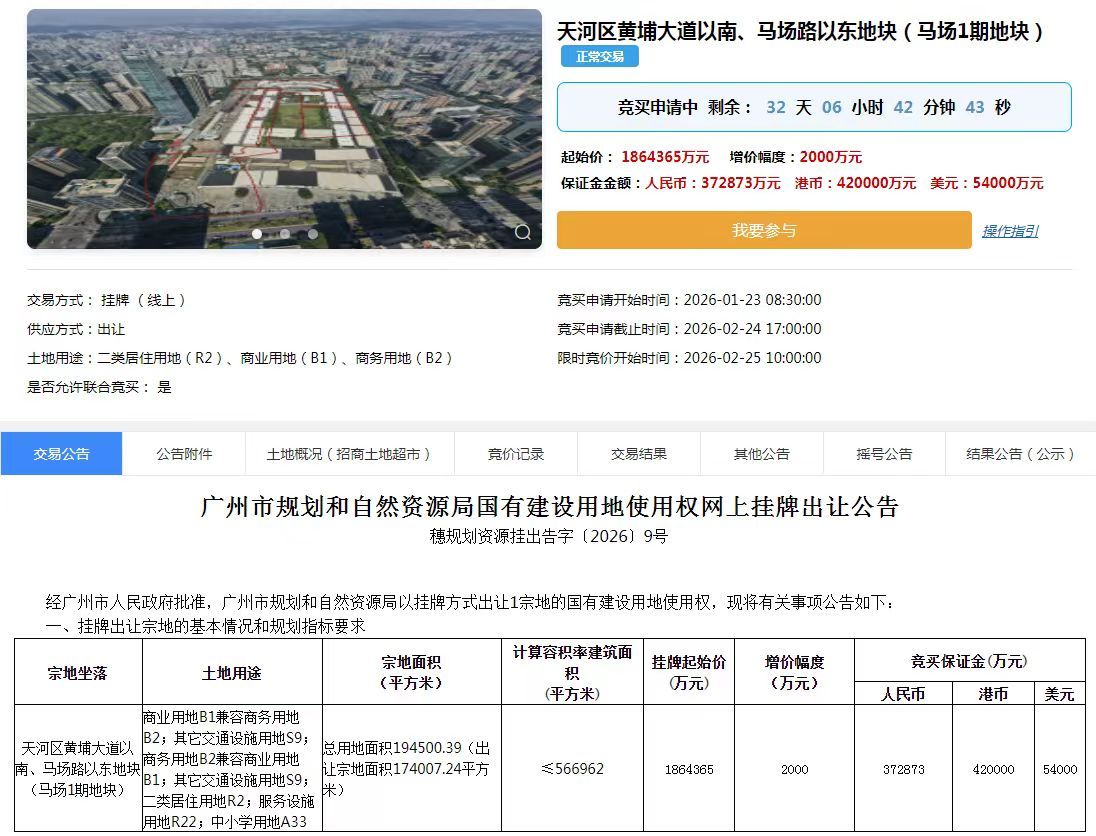Click the 正常交易 status badge

600,57
